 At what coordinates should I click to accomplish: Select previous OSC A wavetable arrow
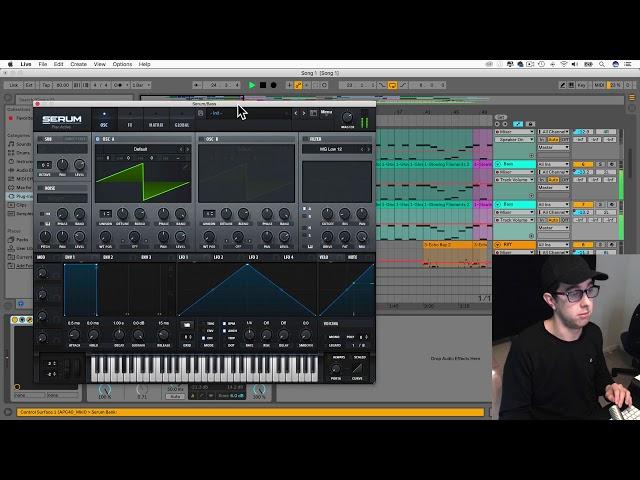coord(181,149)
